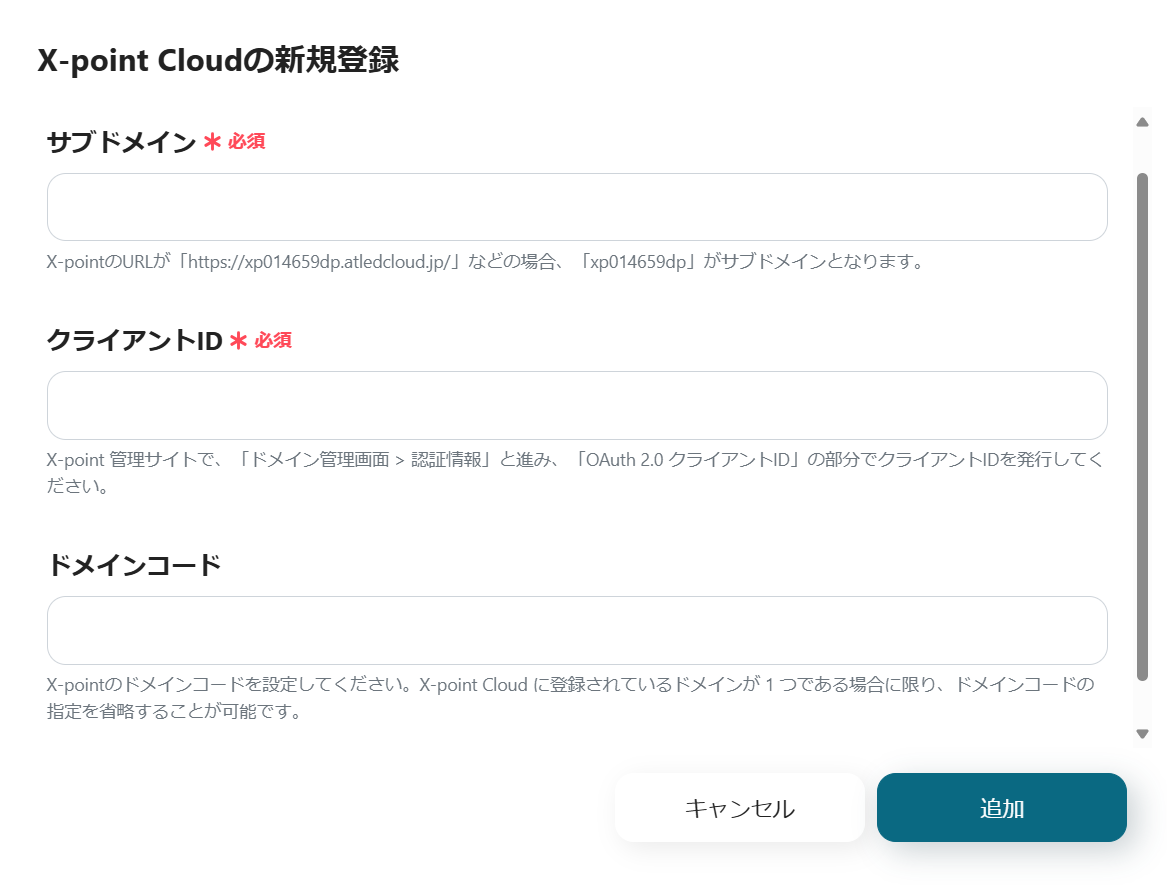This screenshot has width=1167, height=885.
Task: Click the subdomain URL example help text
Action: [484, 263]
